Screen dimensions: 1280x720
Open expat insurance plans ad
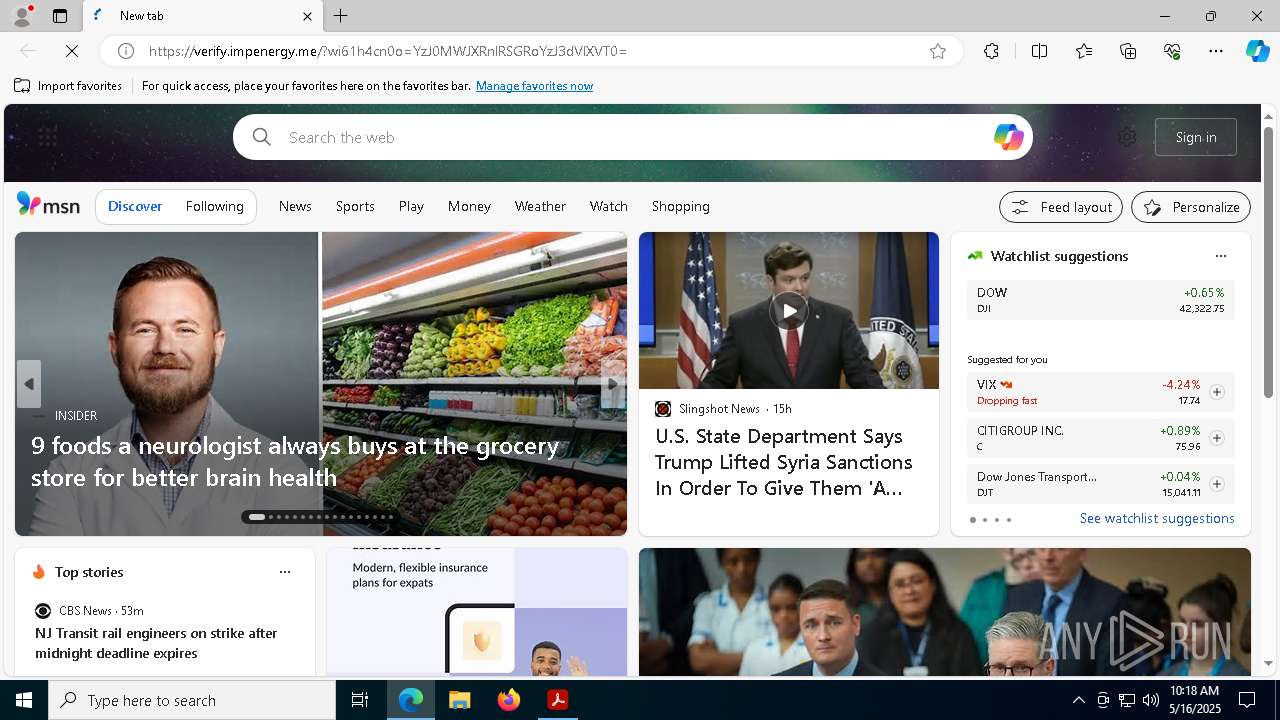[476, 612]
